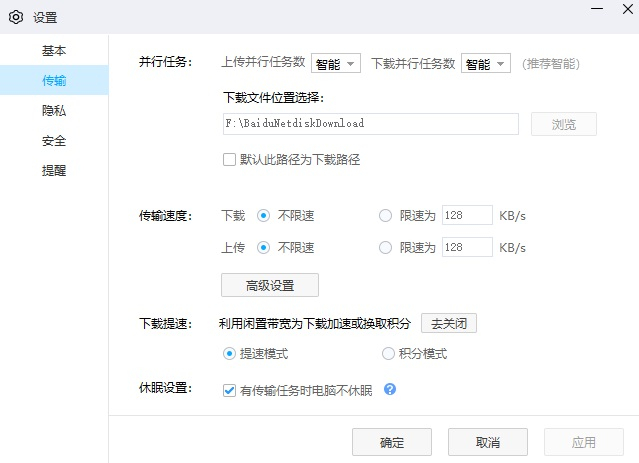Image resolution: width=639 pixels, height=463 pixels.
Task: Select 提速模式 radio option
Action: pos(229,353)
